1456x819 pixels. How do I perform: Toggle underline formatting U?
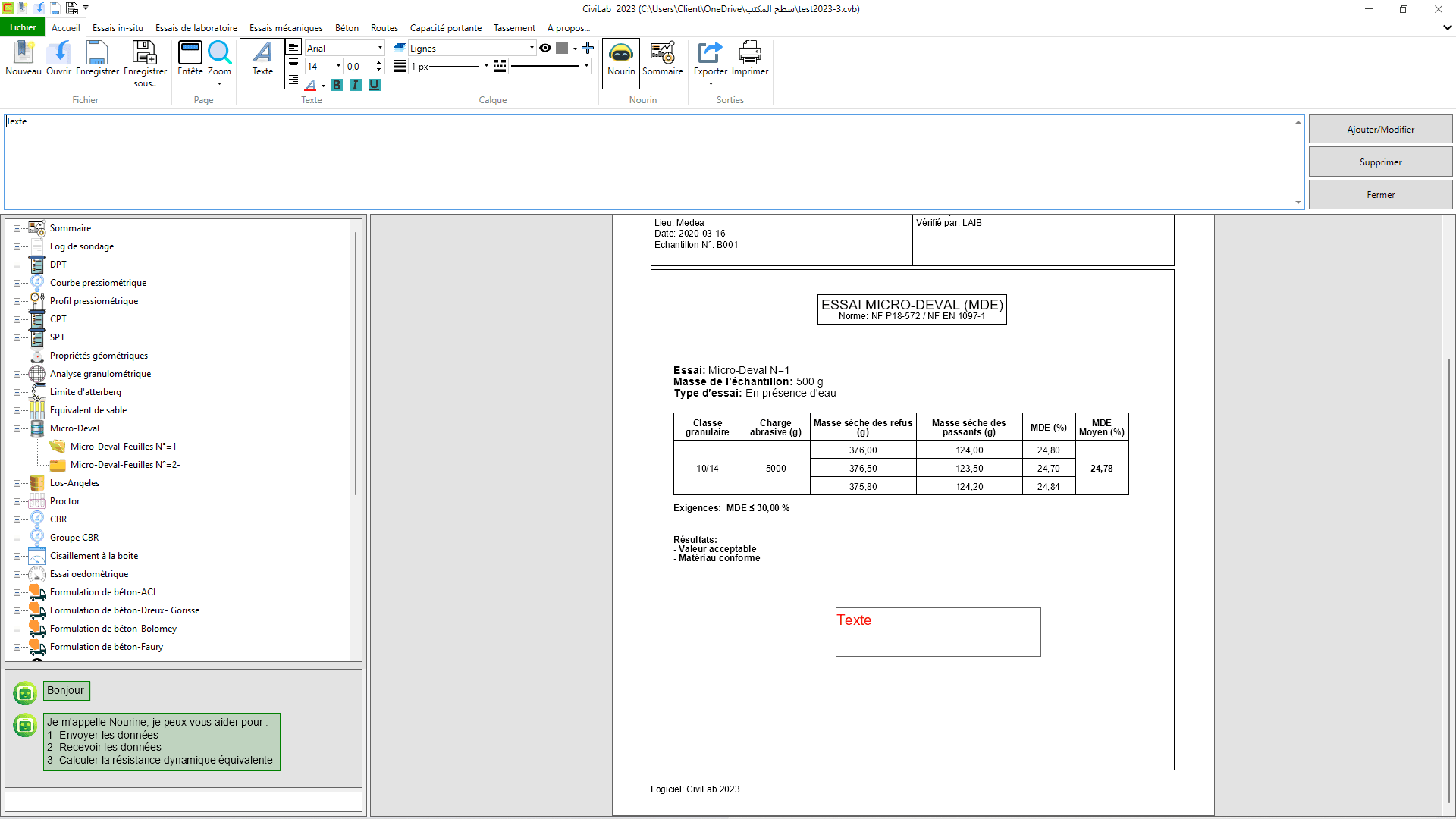[x=375, y=85]
